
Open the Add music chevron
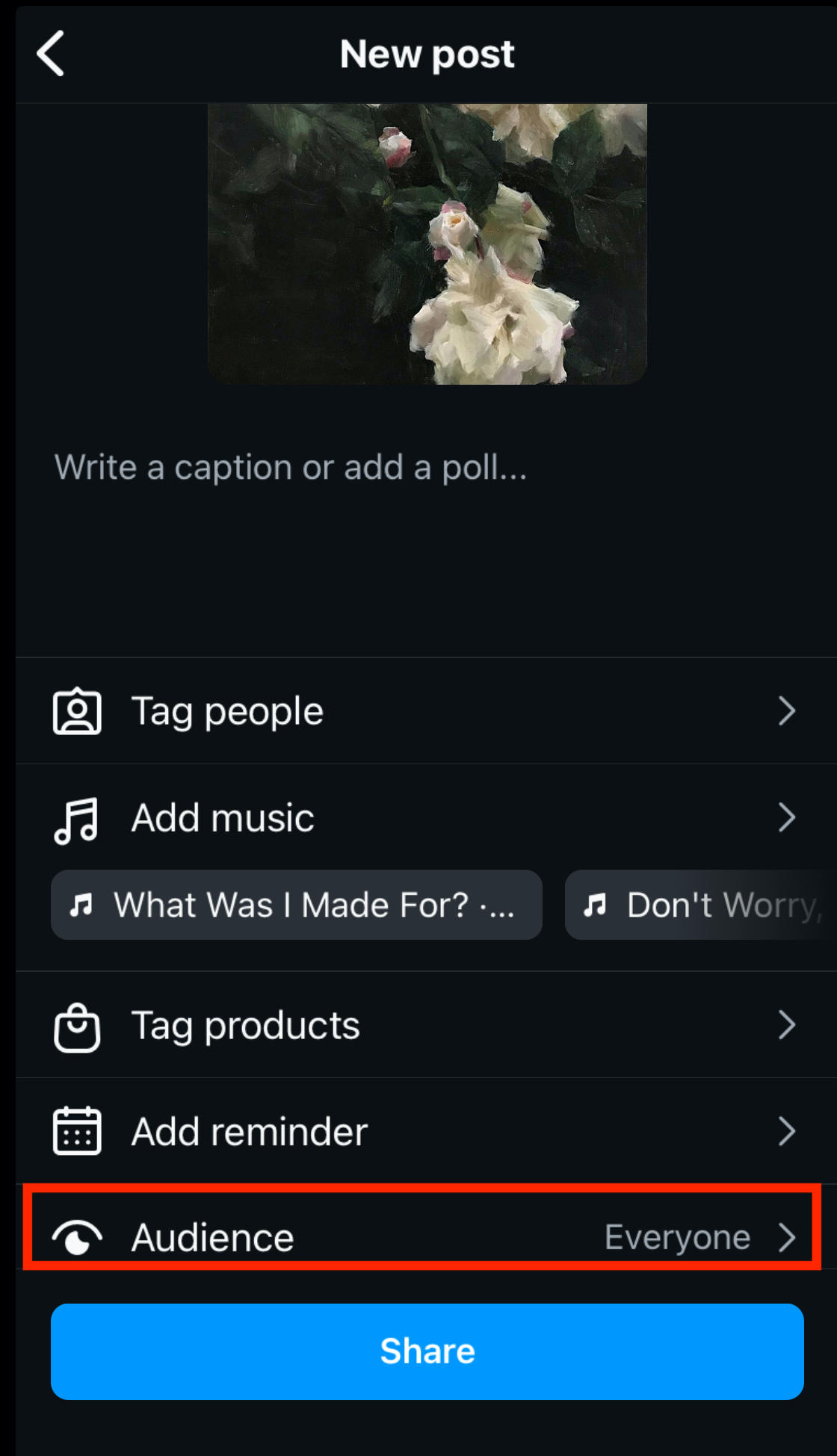click(x=786, y=817)
